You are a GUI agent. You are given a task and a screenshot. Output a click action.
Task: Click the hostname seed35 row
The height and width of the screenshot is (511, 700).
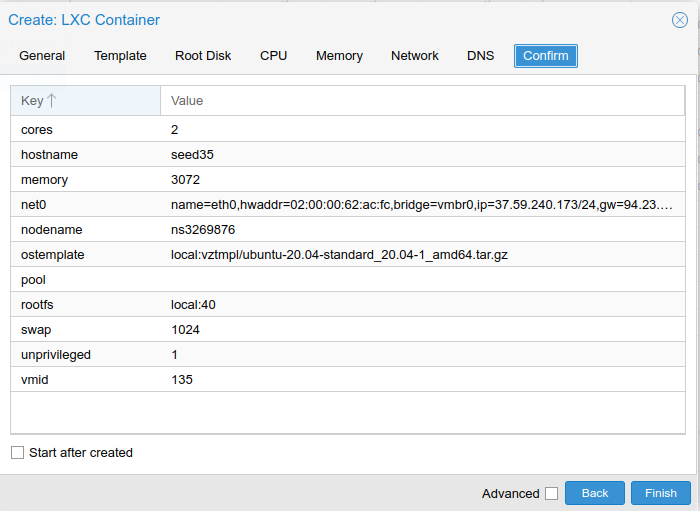[347, 155]
